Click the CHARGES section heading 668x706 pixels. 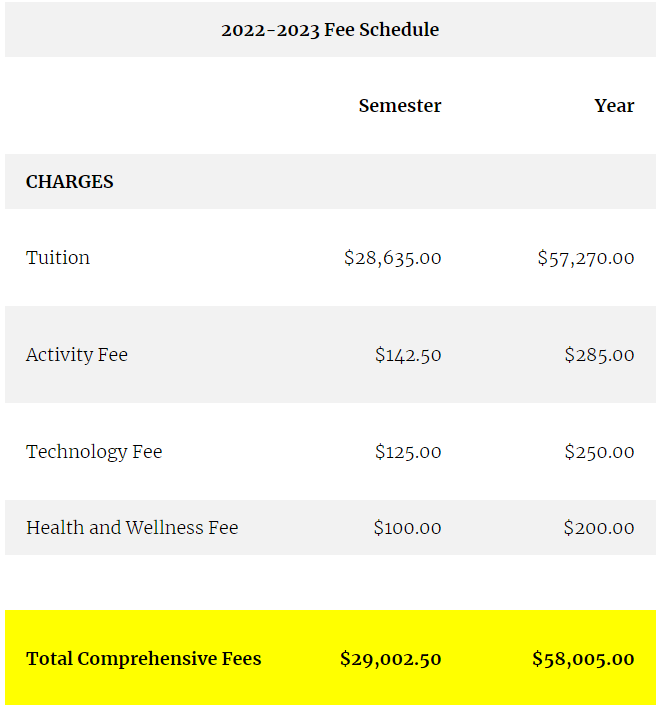coord(70,182)
